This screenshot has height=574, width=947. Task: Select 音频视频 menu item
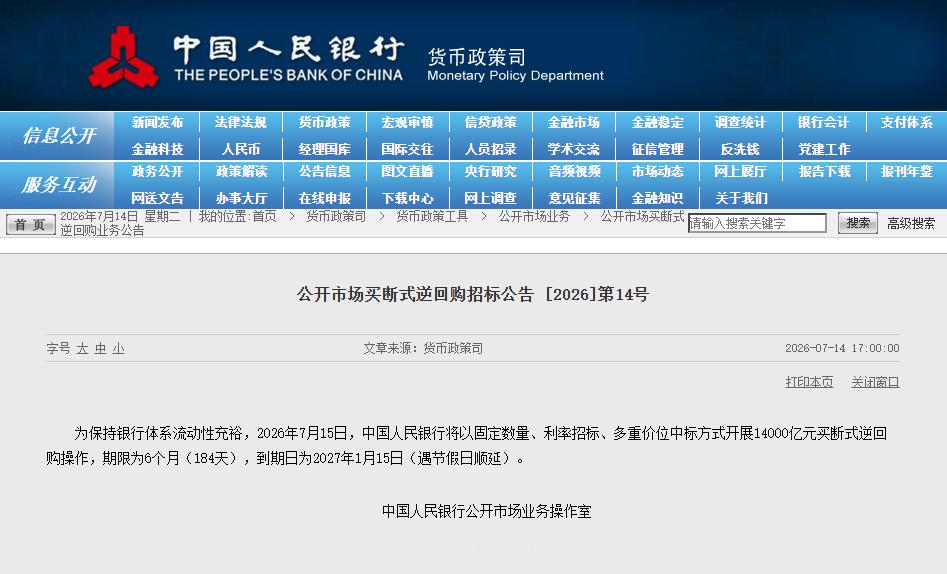[574, 172]
